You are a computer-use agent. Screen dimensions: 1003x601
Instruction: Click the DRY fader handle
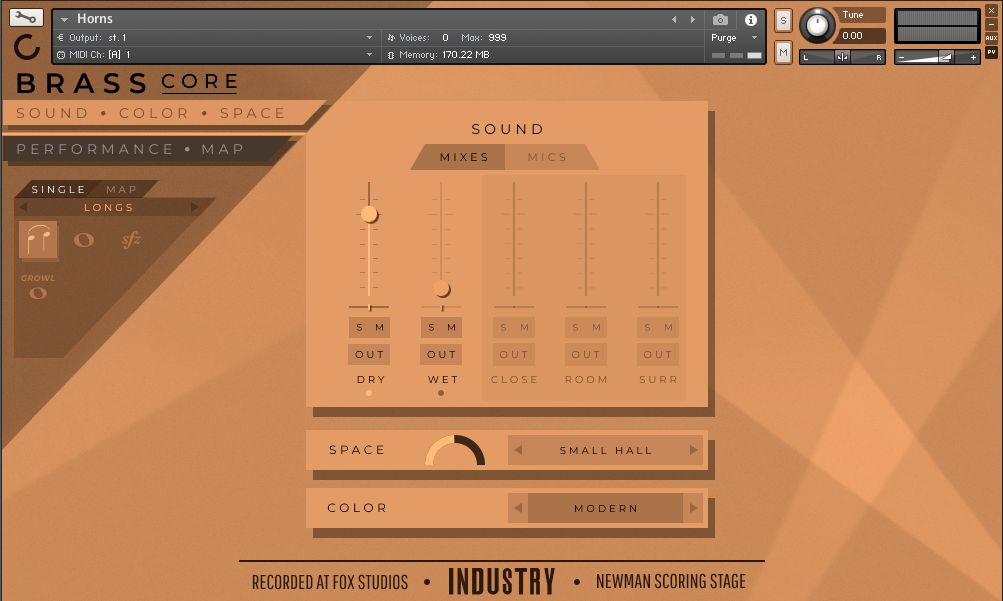[369, 214]
